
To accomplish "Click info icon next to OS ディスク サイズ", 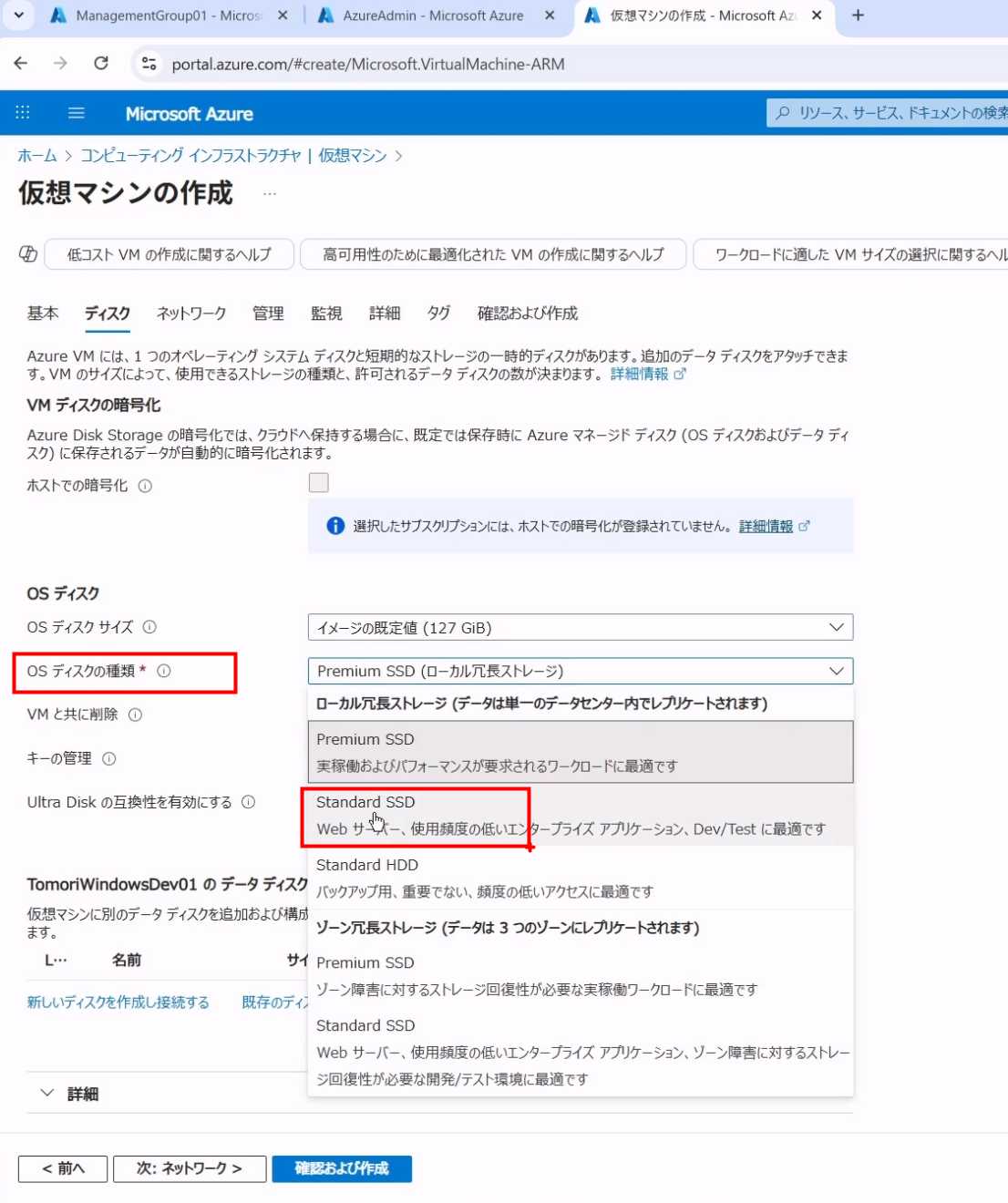I will click(x=150, y=627).
